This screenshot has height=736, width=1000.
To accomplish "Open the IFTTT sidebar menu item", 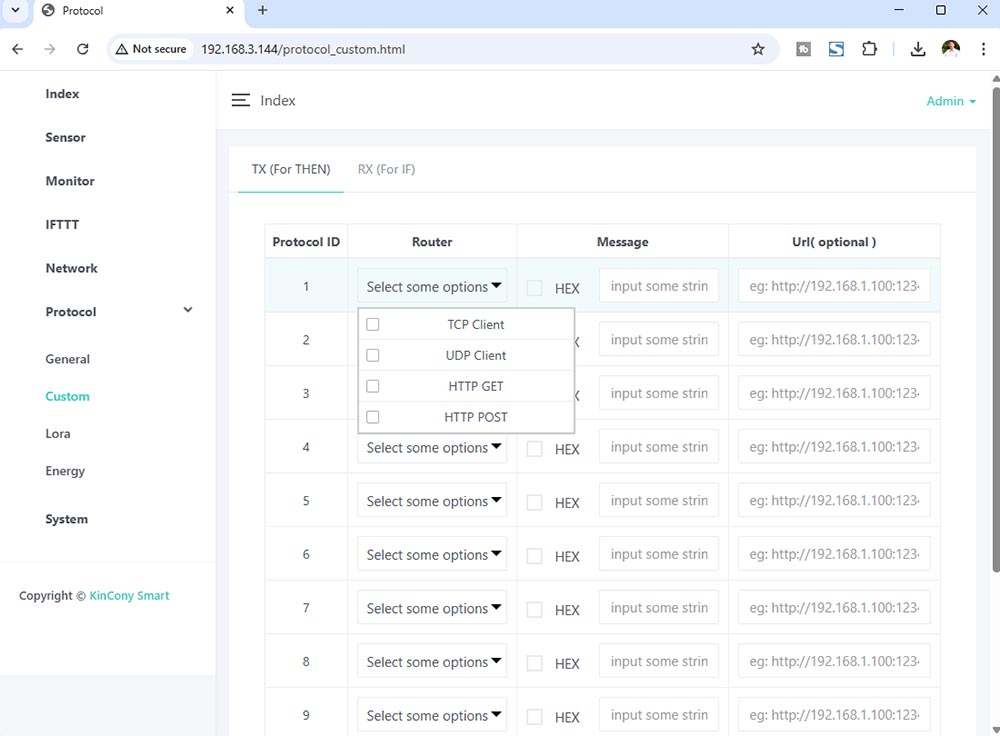I will [x=62, y=225].
